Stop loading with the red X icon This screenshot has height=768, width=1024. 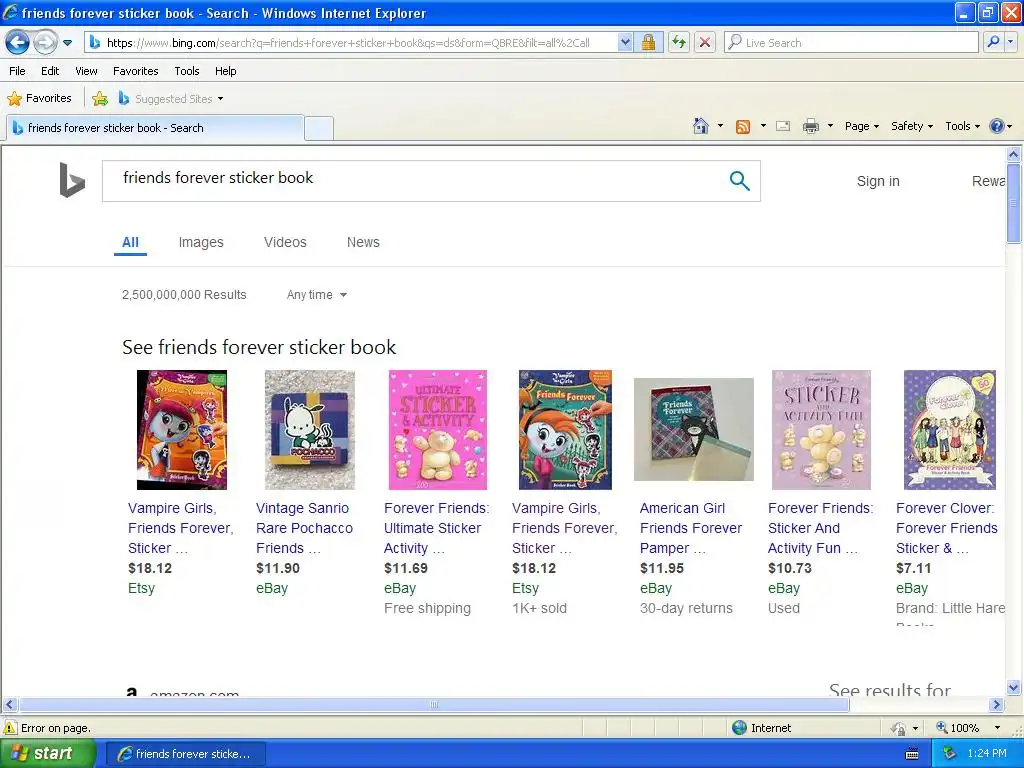pos(705,43)
